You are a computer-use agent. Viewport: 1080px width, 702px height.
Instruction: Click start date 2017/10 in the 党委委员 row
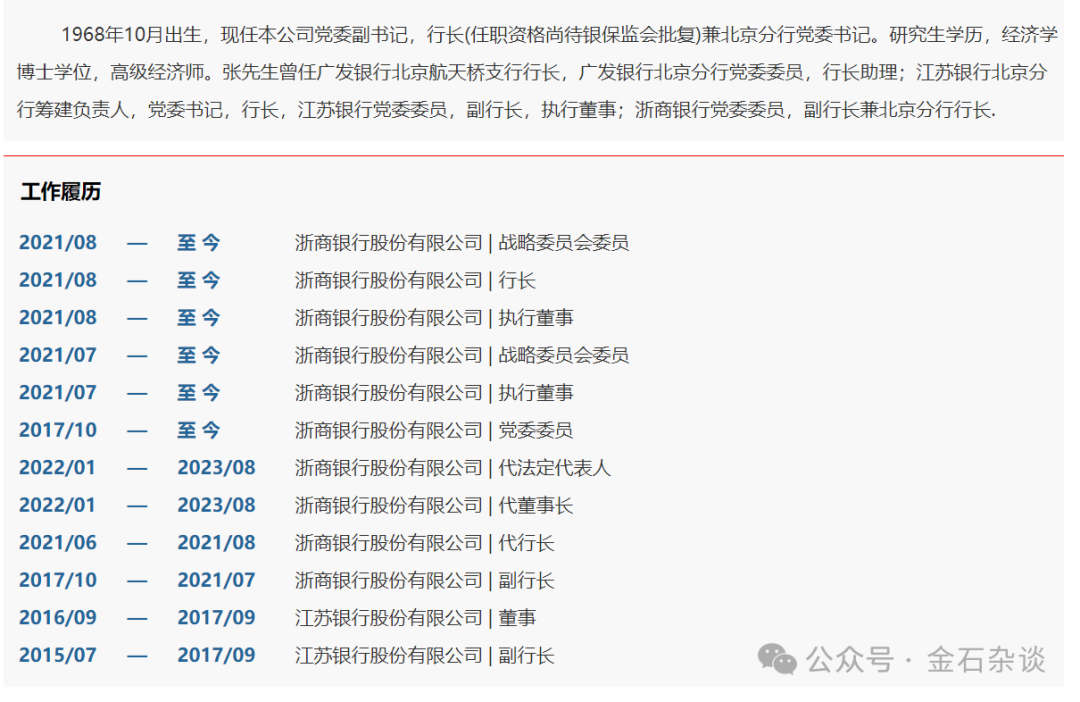coord(58,431)
